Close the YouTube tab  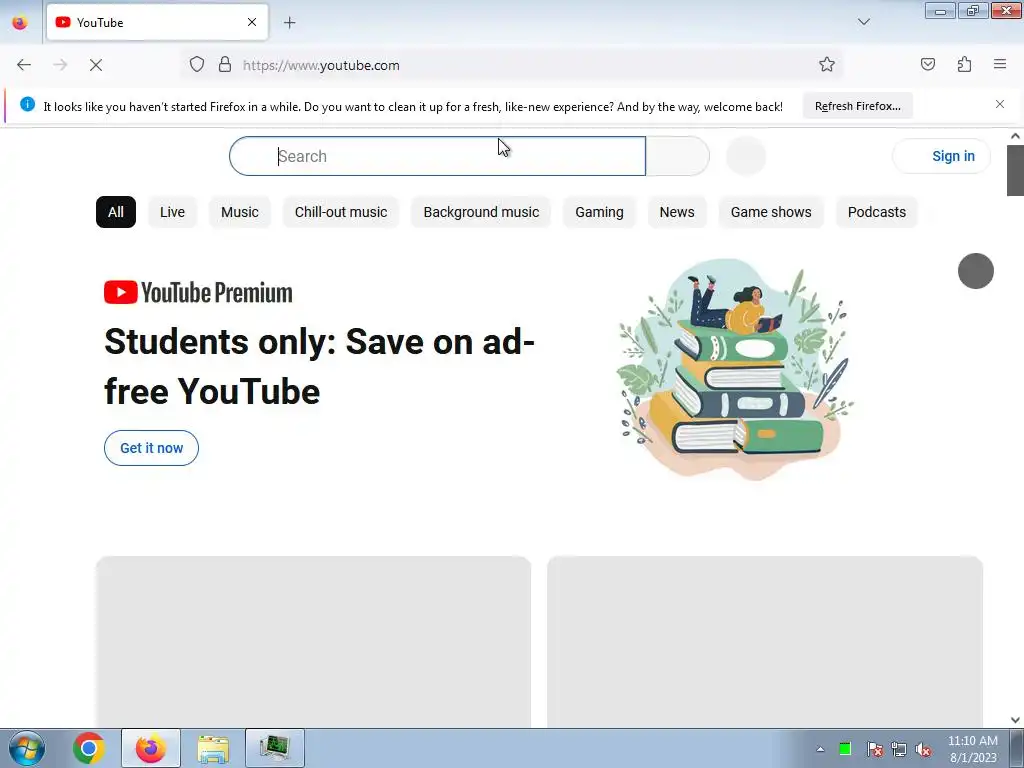point(251,22)
